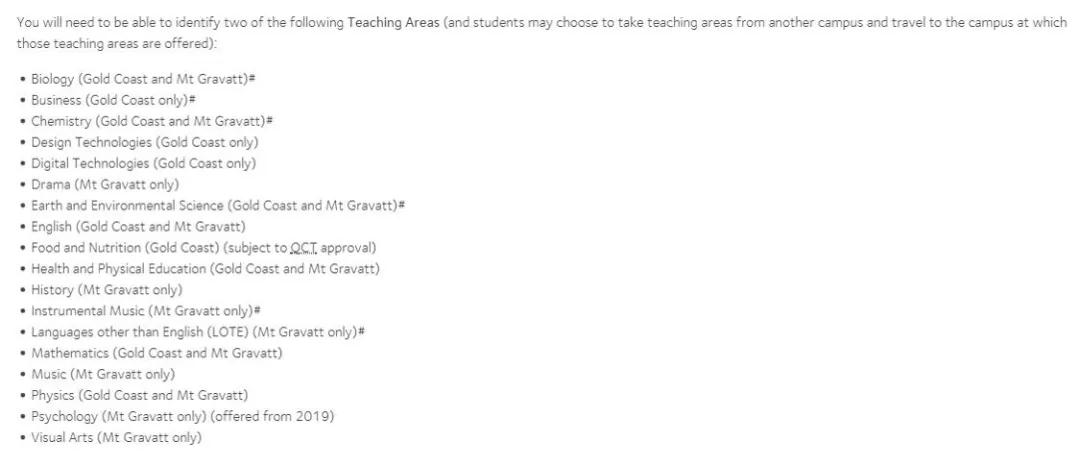Click the History (Mt Gravatt only) item
The width and height of the screenshot is (1080, 466).
point(107,289)
